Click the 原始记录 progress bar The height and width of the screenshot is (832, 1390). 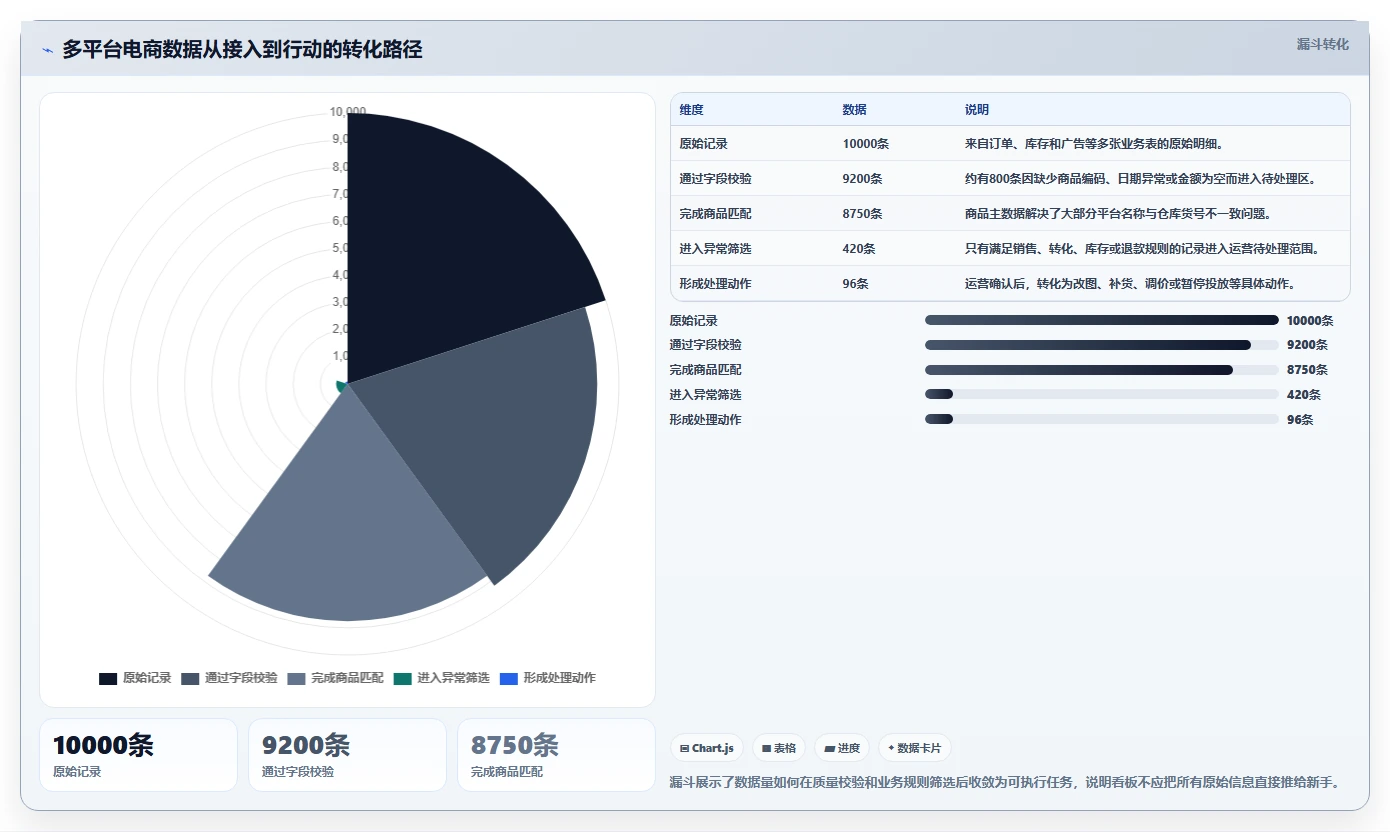1102,320
